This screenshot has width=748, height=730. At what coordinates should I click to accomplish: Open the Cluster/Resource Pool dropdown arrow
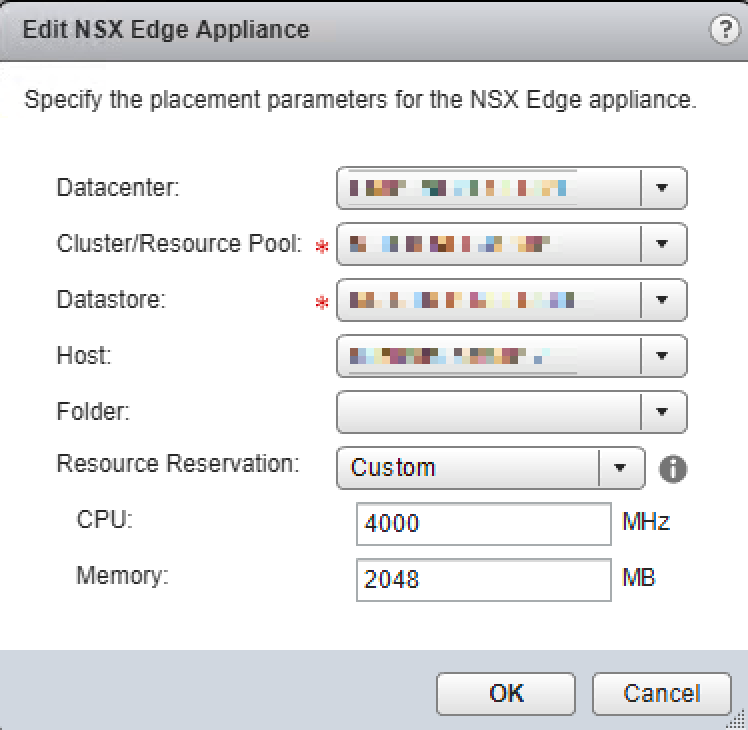[x=663, y=243]
